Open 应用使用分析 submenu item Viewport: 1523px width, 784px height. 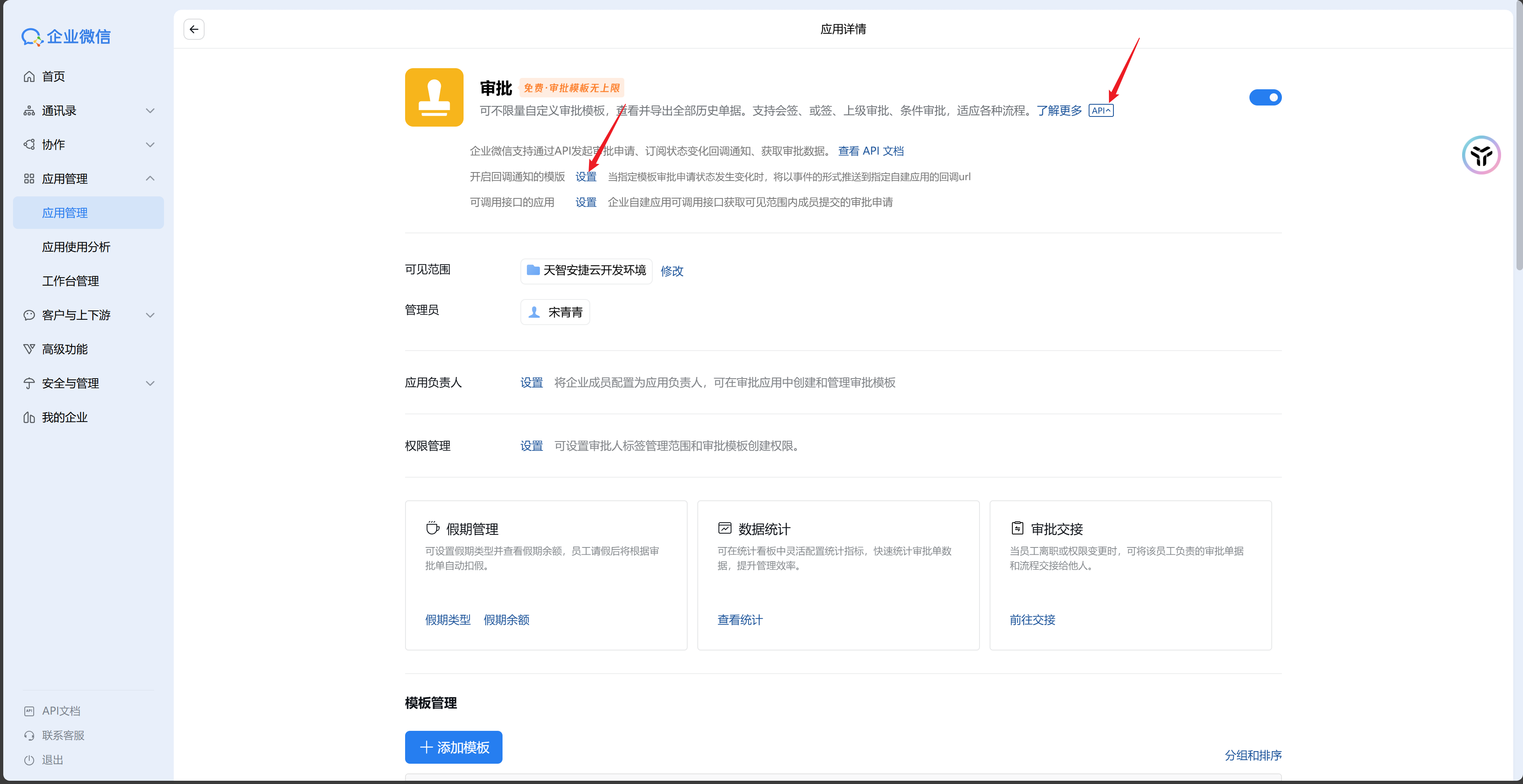tap(76, 247)
